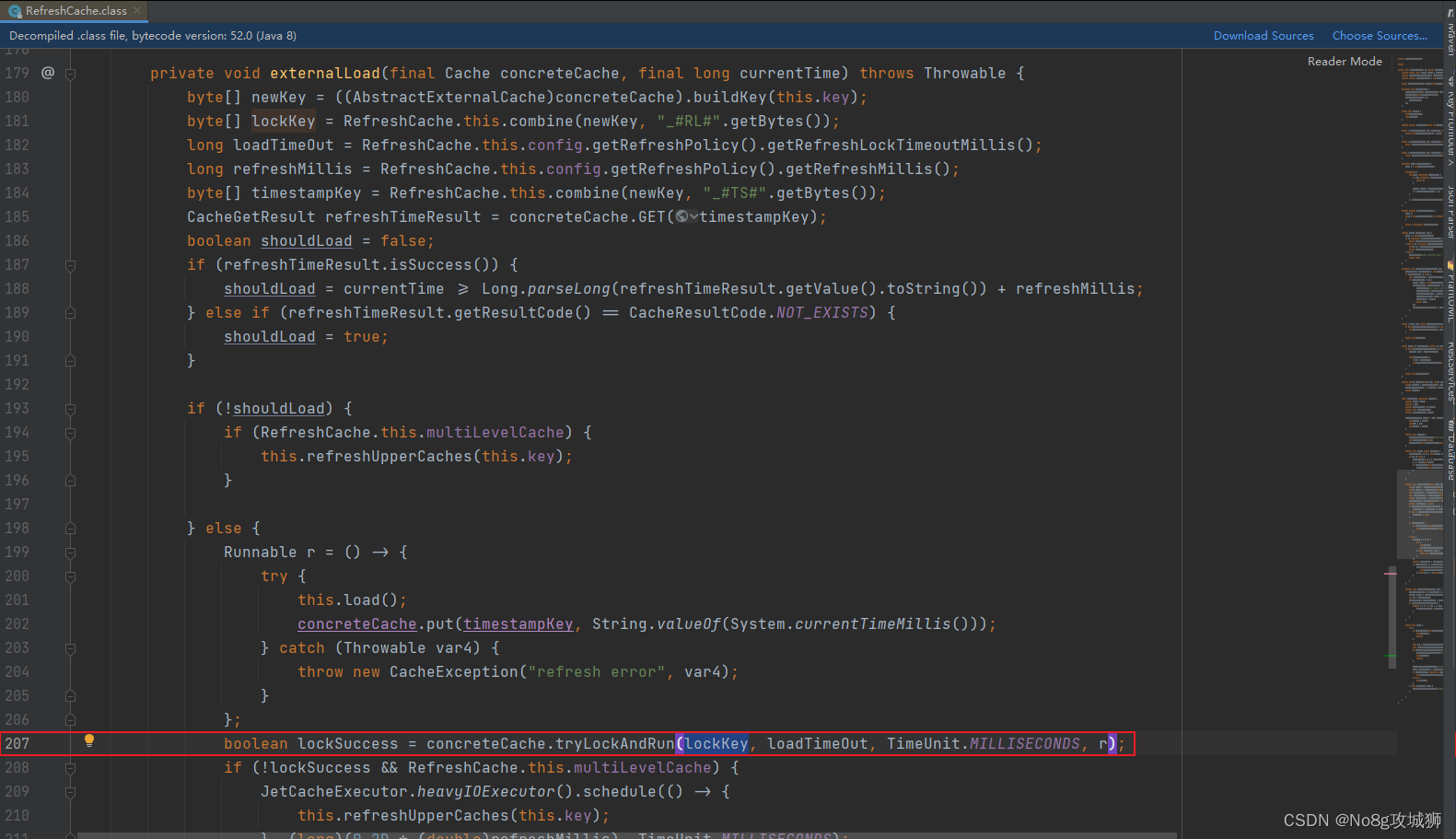Click the this.load() call on line 201
Viewport: 1456px width, 839px height.
(x=353, y=600)
